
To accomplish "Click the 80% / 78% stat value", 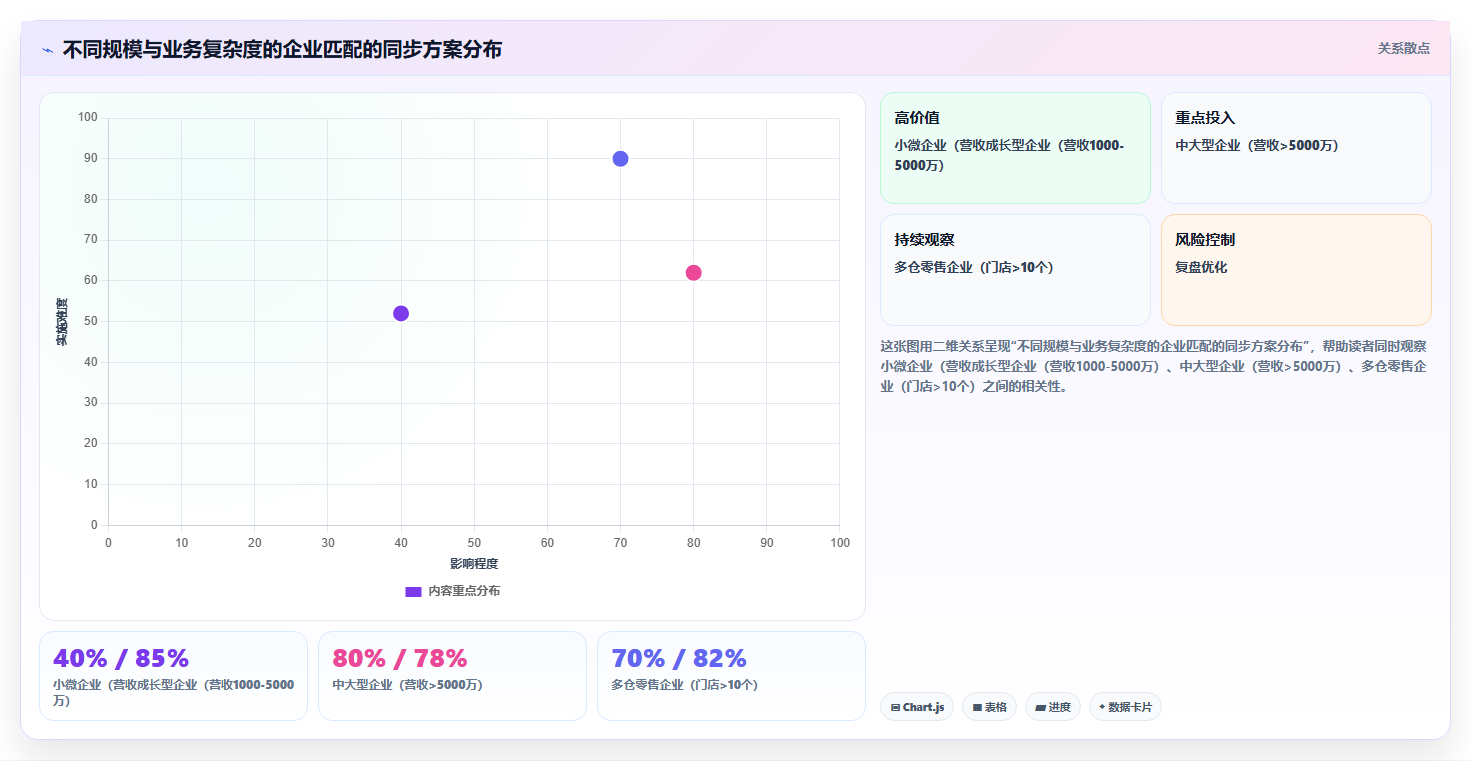I will click(400, 658).
